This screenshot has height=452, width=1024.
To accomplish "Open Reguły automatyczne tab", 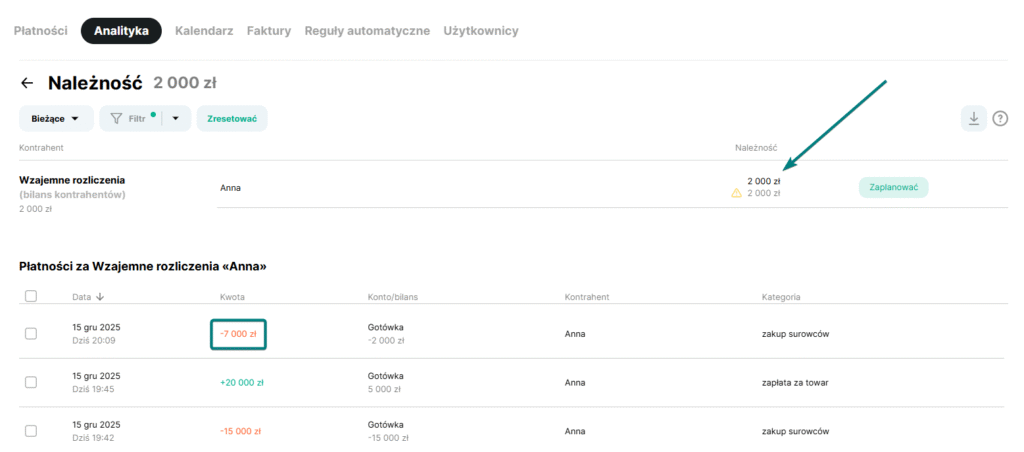I will 367,31.
